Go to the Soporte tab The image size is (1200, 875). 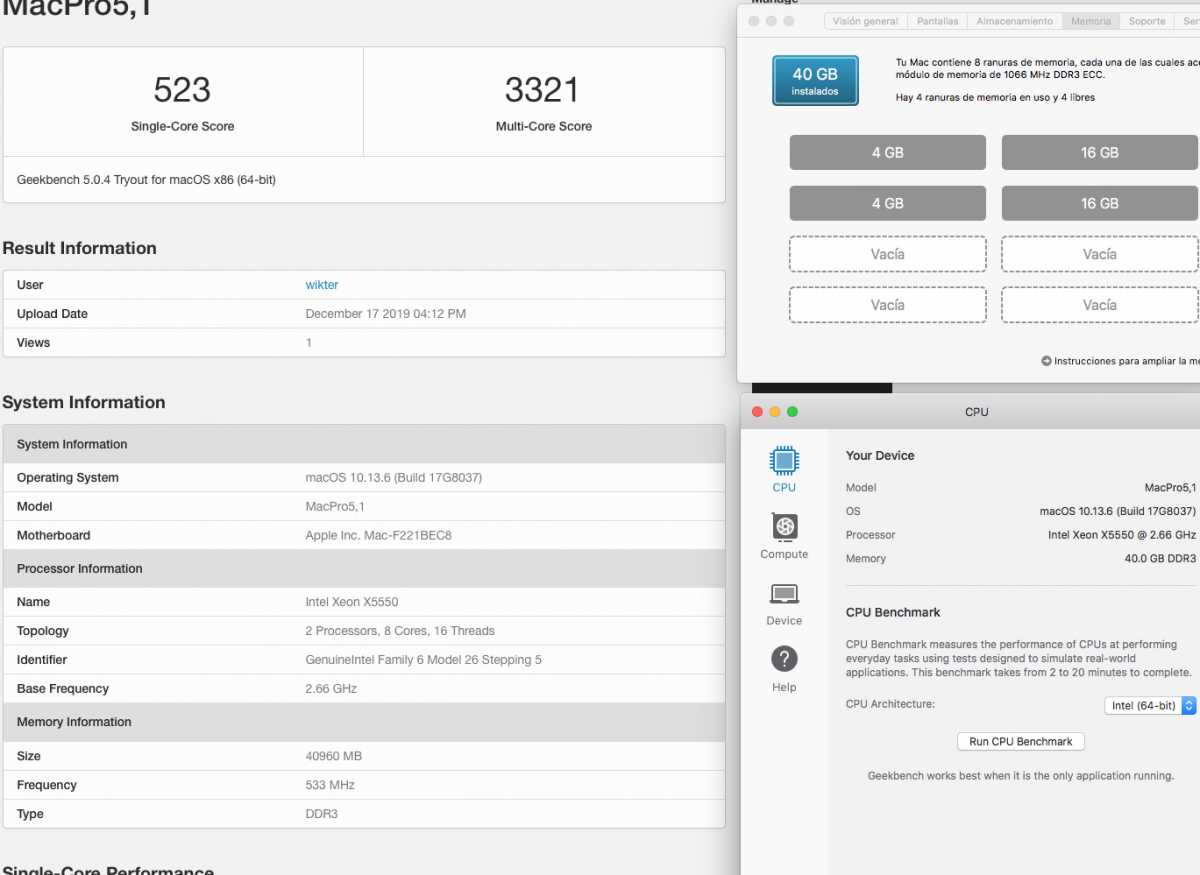coord(1147,21)
